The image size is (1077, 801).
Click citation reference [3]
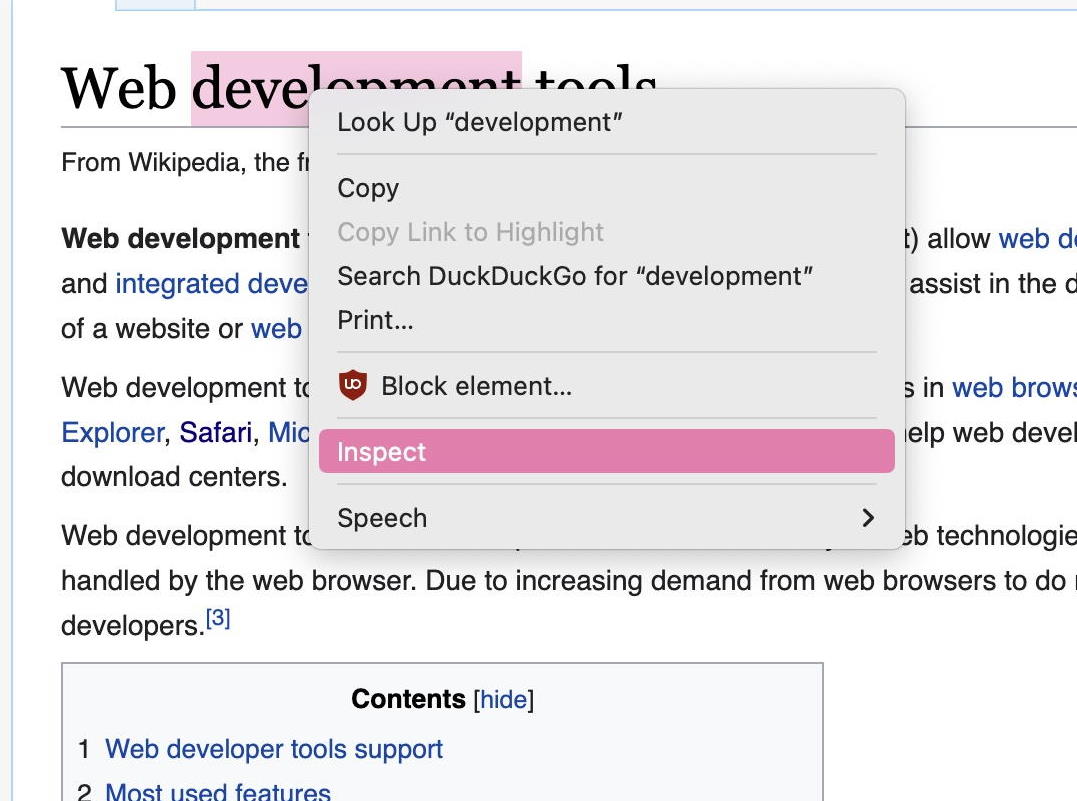pos(218,618)
